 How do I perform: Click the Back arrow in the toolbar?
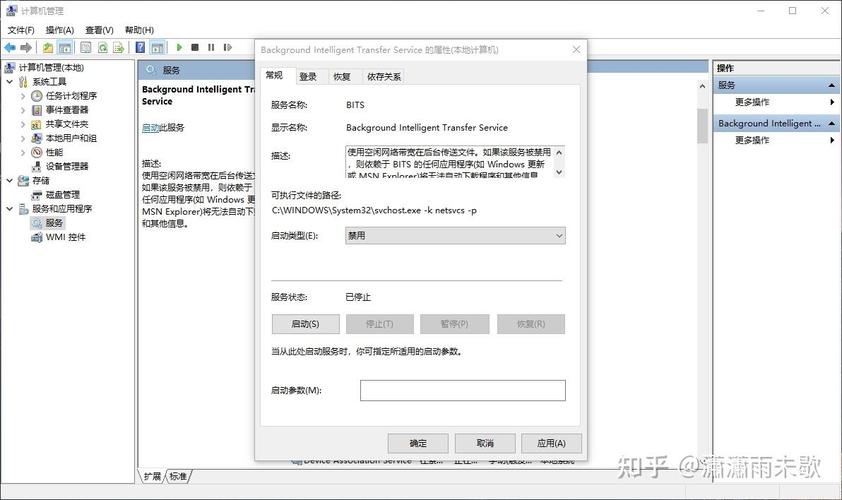click(x=10, y=48)
